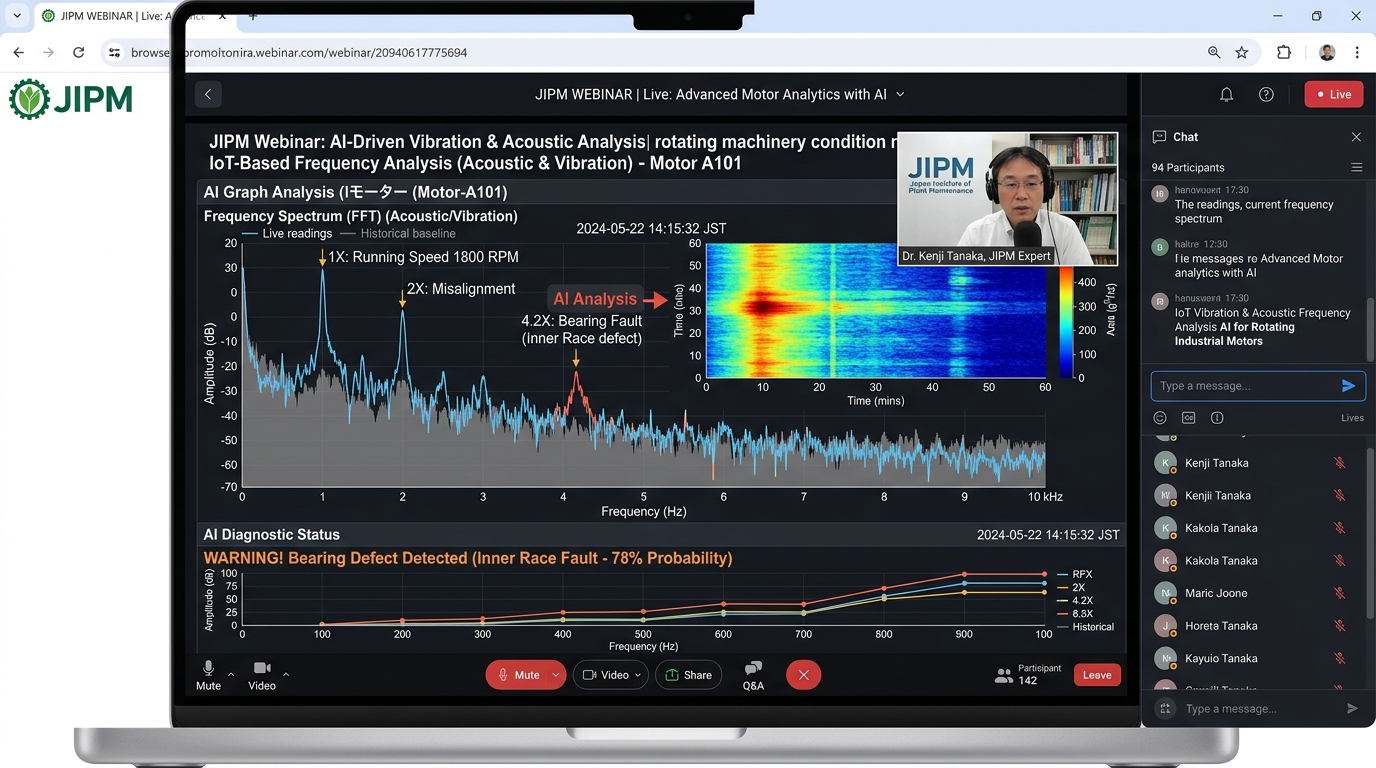Screen dimensions: 1376x768
Task: Reload the browser page
Action: (78, 52)
